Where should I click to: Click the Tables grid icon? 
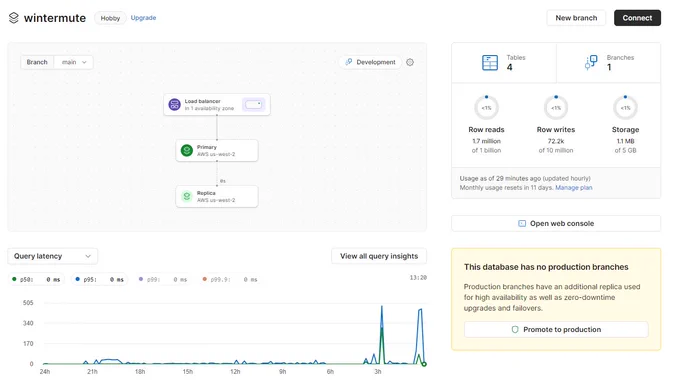coord(490,62)
